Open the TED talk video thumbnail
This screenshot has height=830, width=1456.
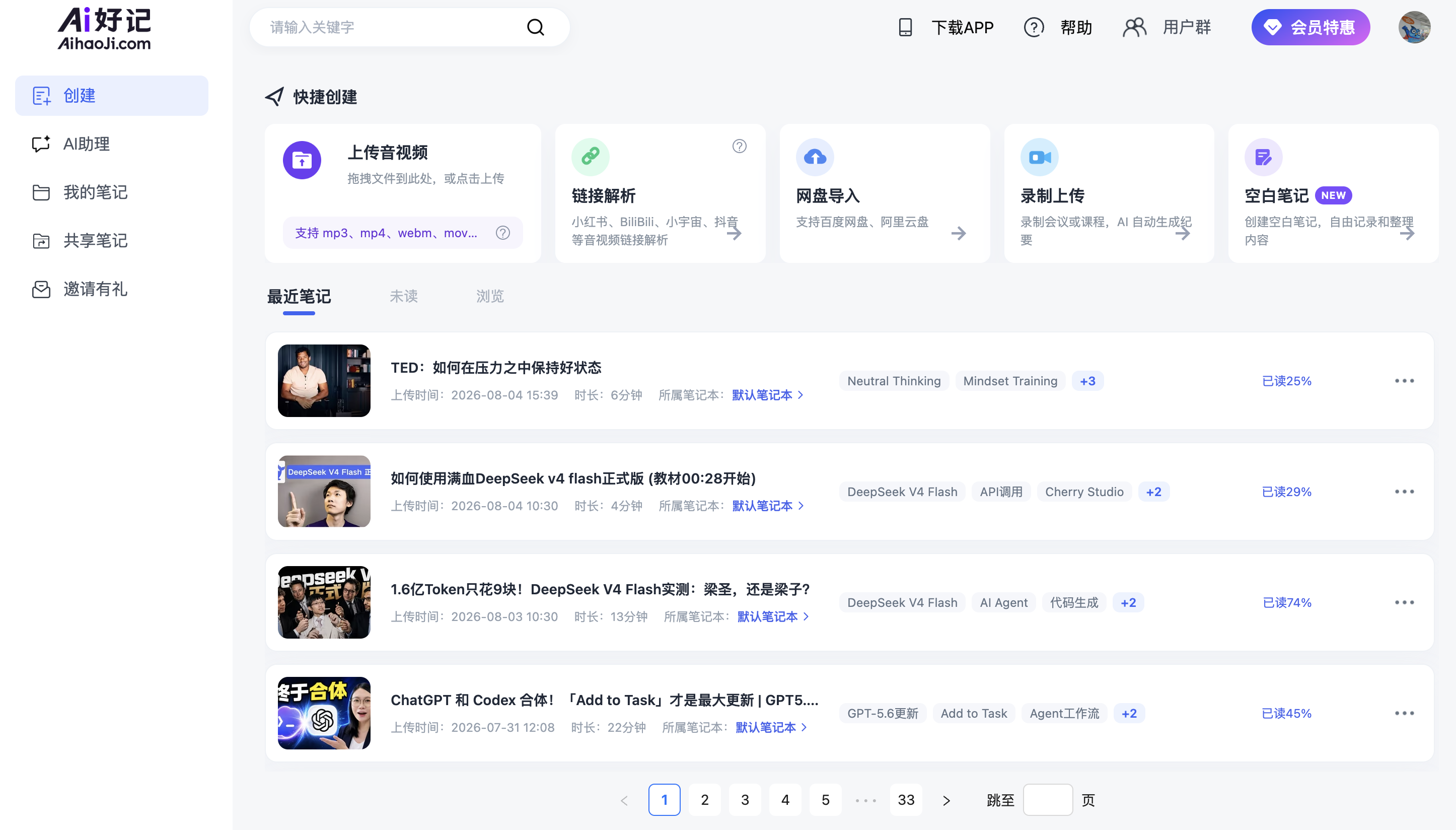tap(324, 381)
